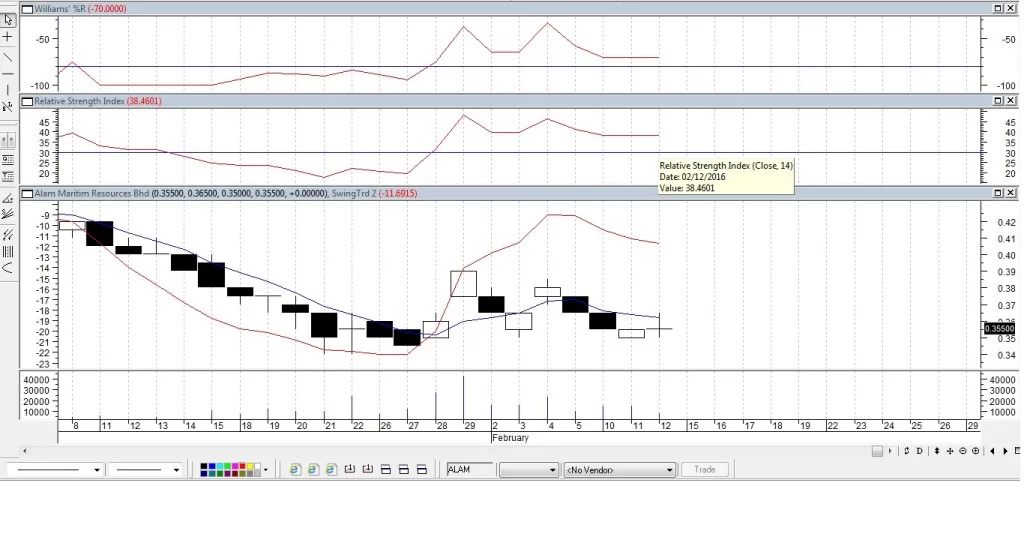The width and height of the screenshot is (1024, 549).
Task: Click the ALAM symbol input field
Action: [470, 469]
